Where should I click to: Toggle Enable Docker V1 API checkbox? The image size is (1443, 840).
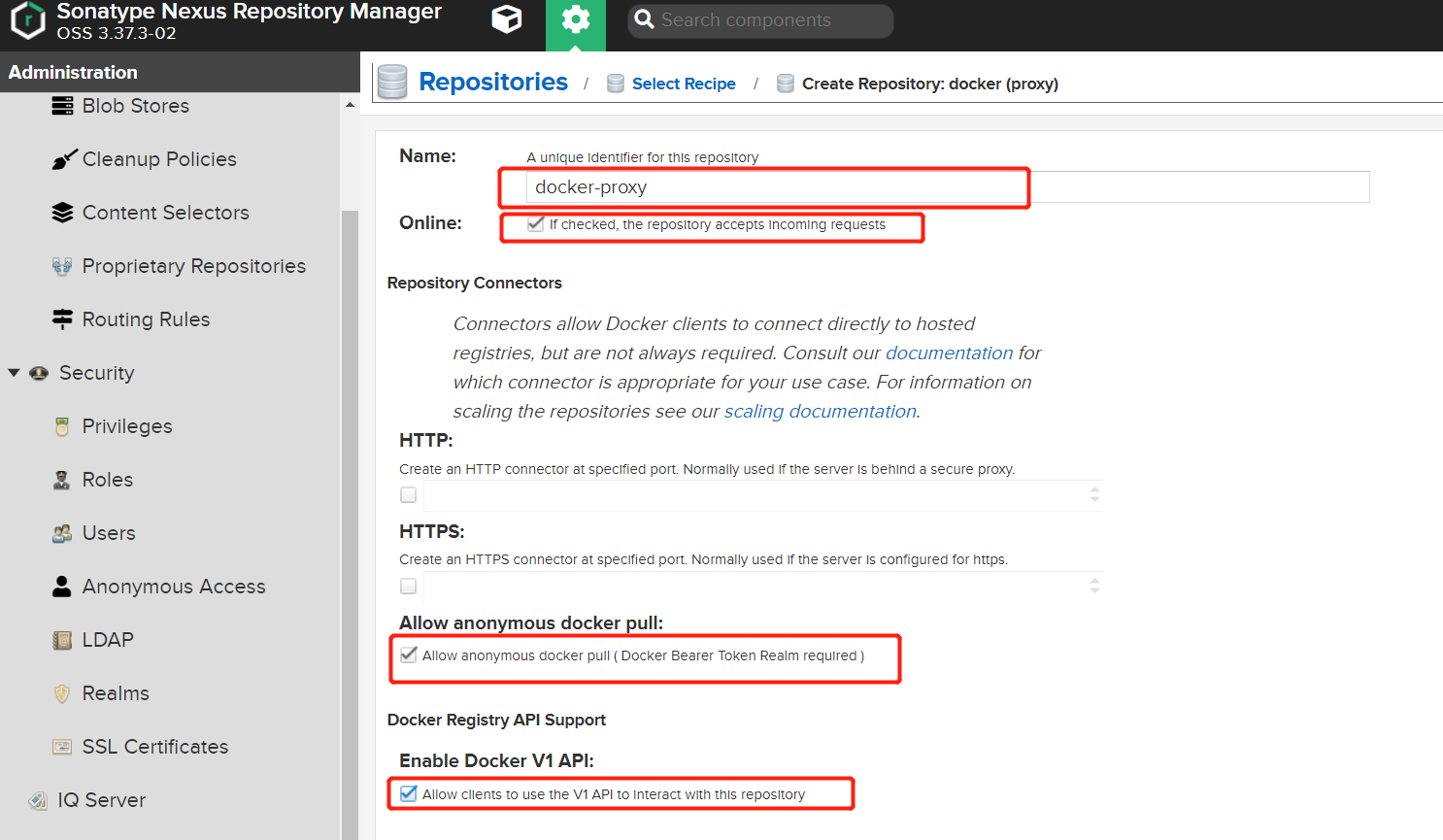(x=409, y=793)
